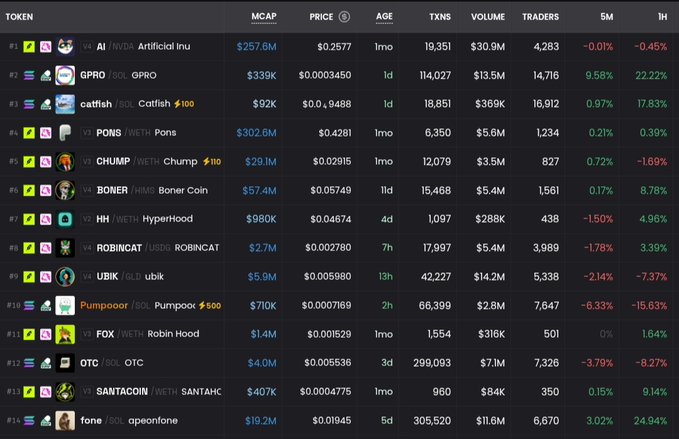Click the CHUMP token logo

[x=65, y=161]
